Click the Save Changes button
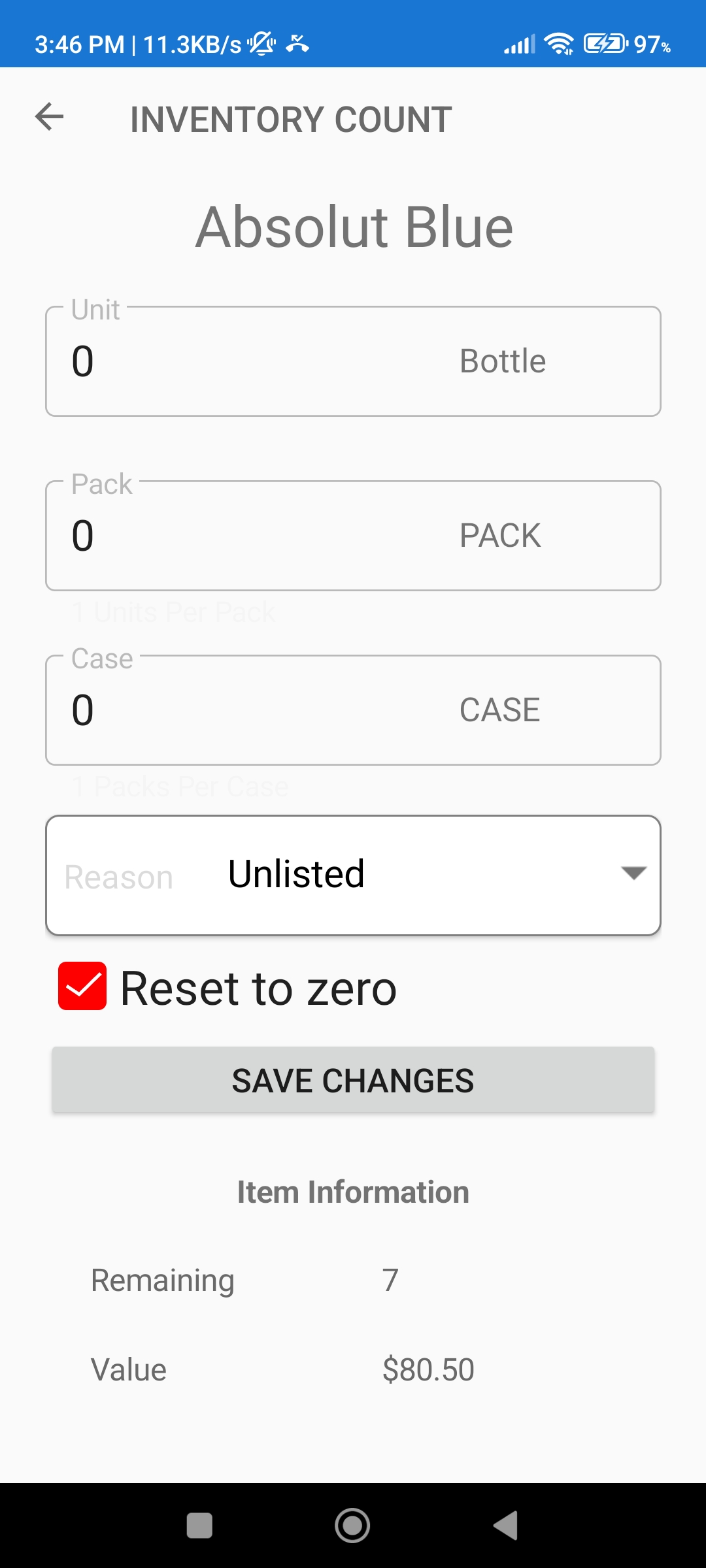The image size is (706, 1568). point(353,1080)
